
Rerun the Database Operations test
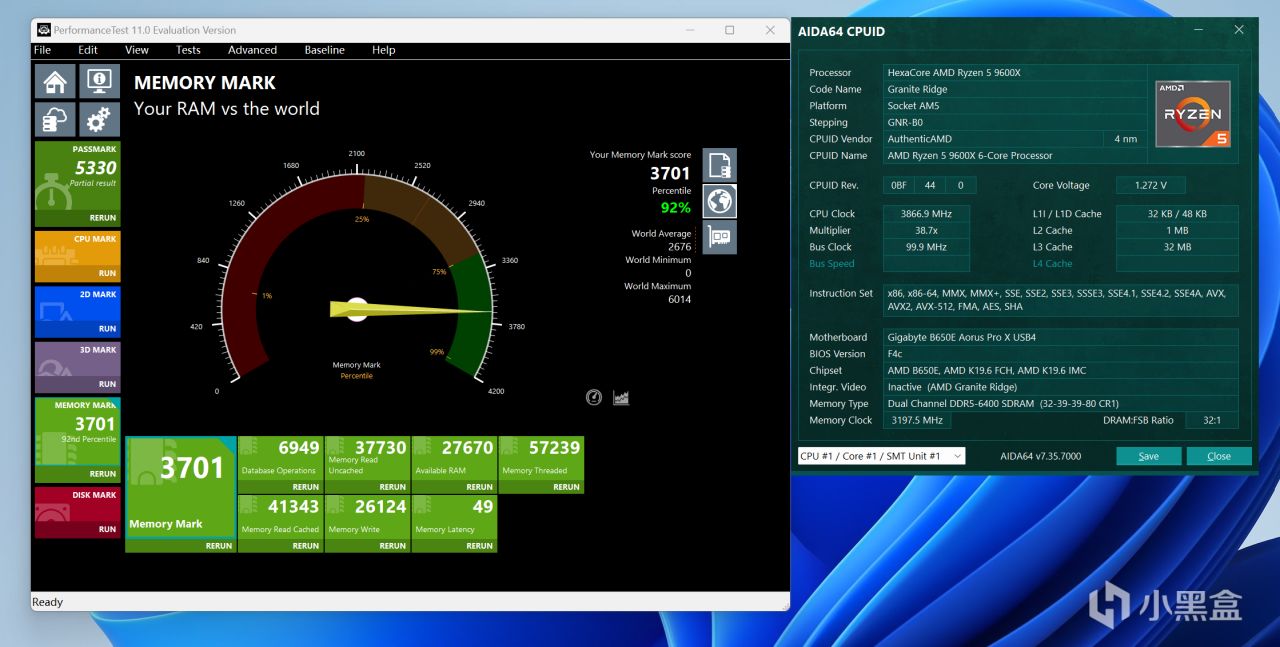click(x=306, y=487)
